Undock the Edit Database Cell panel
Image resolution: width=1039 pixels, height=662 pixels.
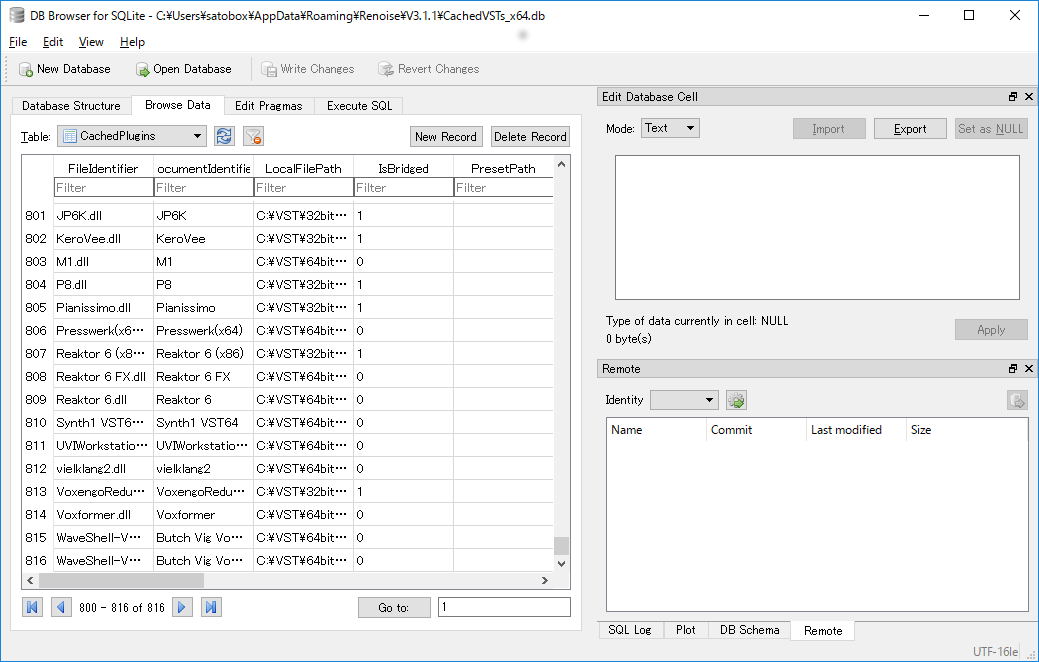[1012, 97]
